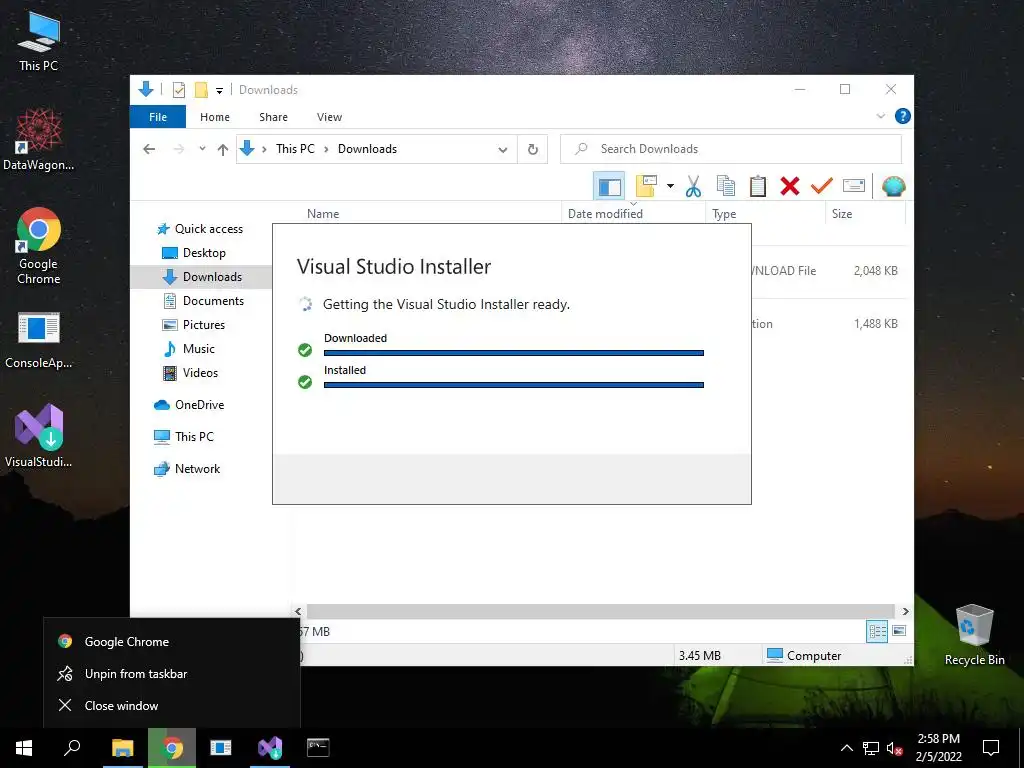Click the globe shell icon in toolbar
Screen dimensions: 1024x768
(893, 186)
